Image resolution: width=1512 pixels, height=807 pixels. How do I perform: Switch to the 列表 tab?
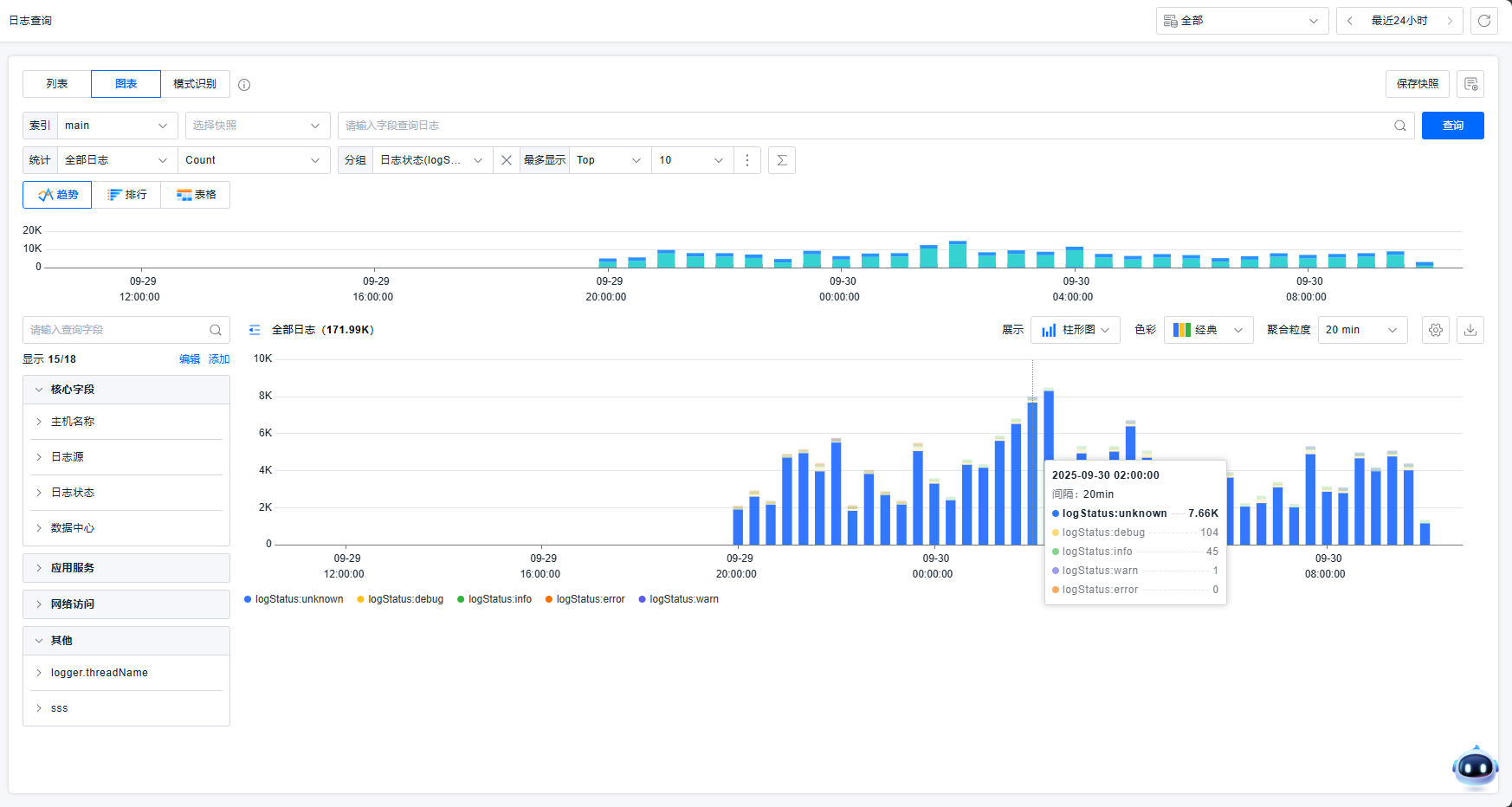(57, 84)
